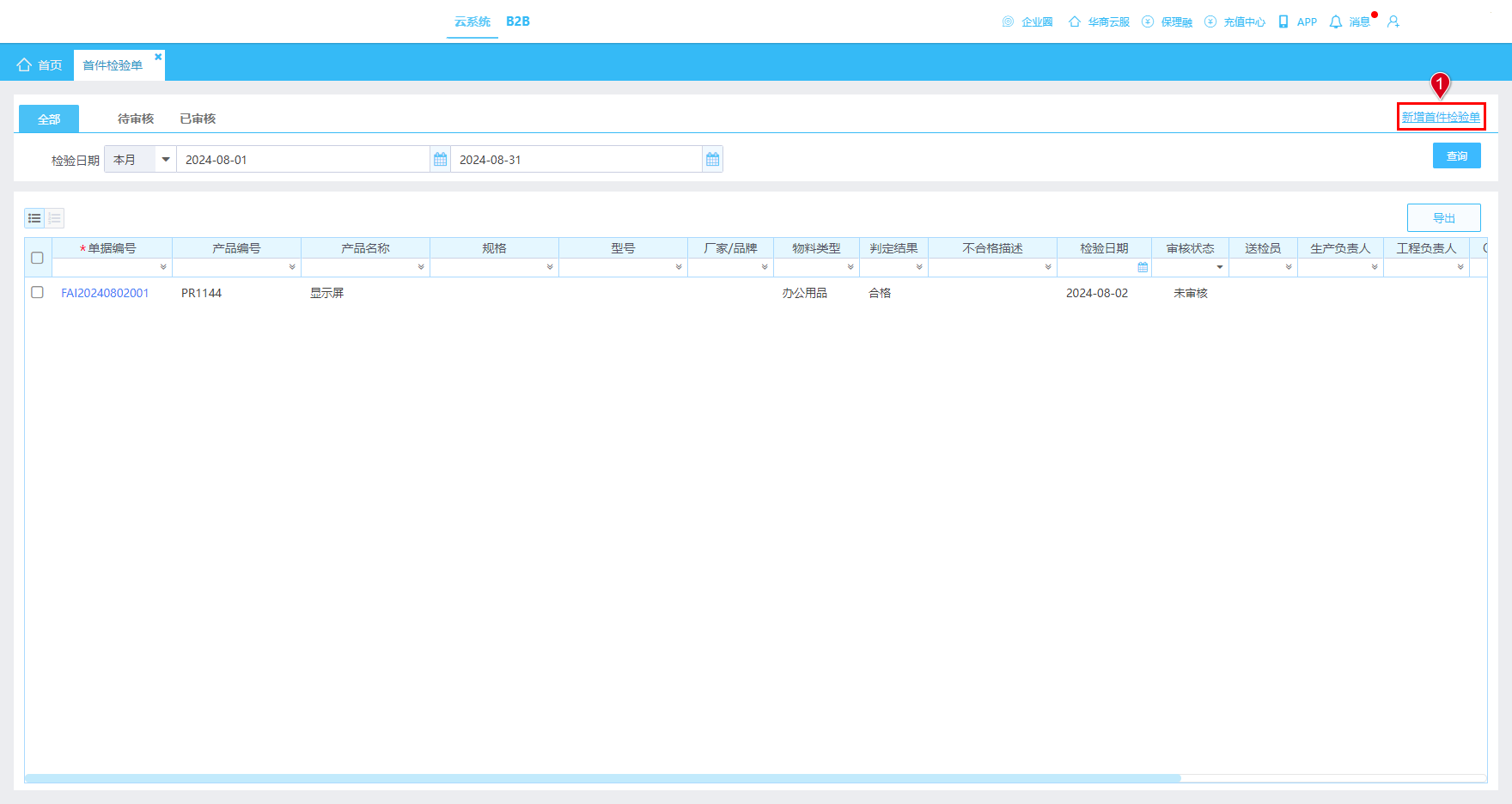Image resolution: width=1512 pixels, height=804 pixels.
Task: Open start date calendar picker
Action: [x=440, y=159]
